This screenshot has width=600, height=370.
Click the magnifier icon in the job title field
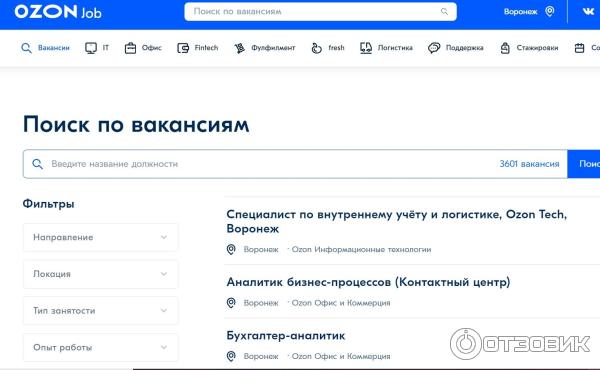(x=38, y=164)
